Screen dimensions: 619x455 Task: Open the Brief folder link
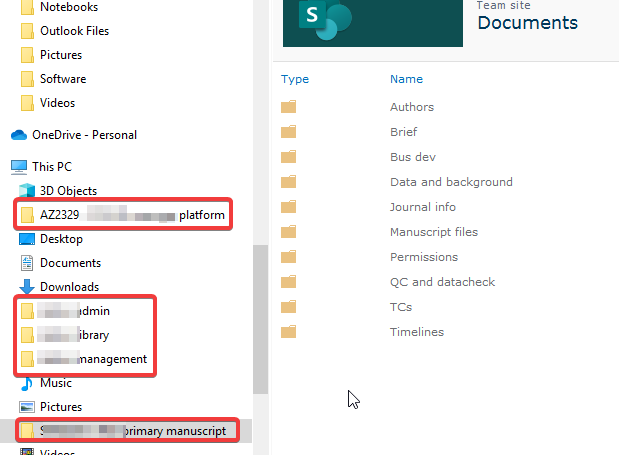coord(403,132)
